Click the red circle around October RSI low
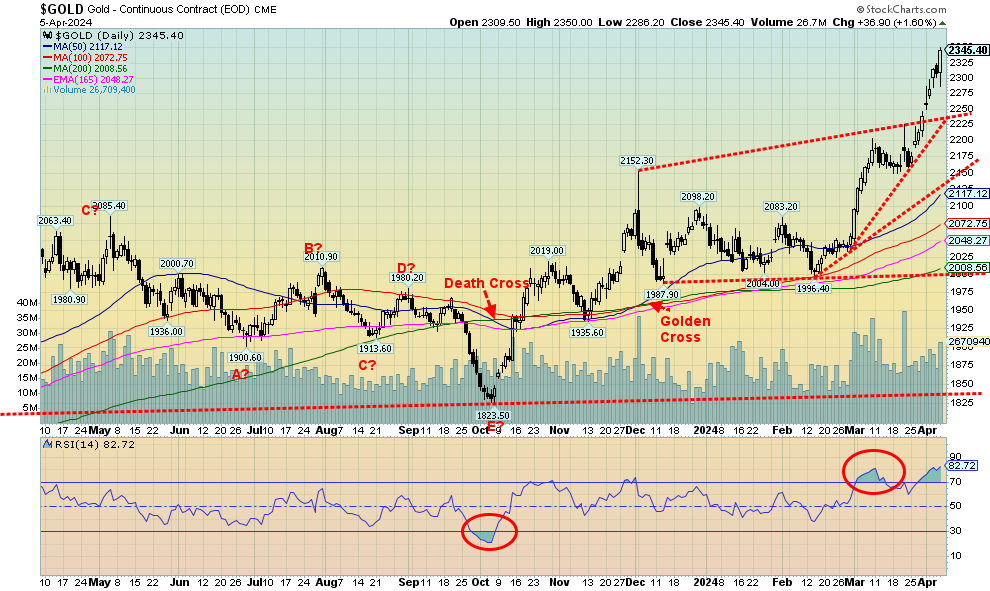This screenshot has height=591, width=990. (x=489, y=532)
